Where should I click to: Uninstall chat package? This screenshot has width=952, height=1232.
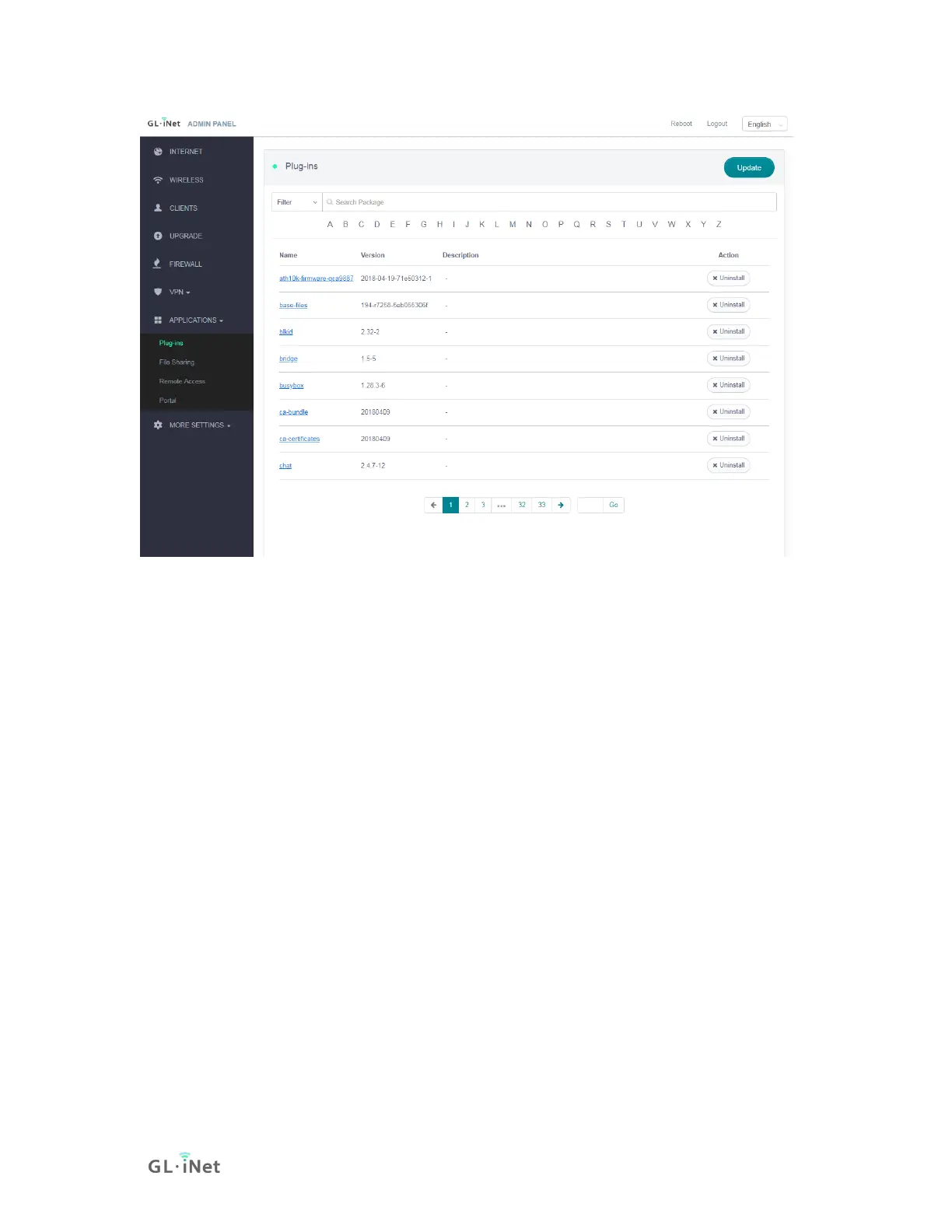coord(728,465)
